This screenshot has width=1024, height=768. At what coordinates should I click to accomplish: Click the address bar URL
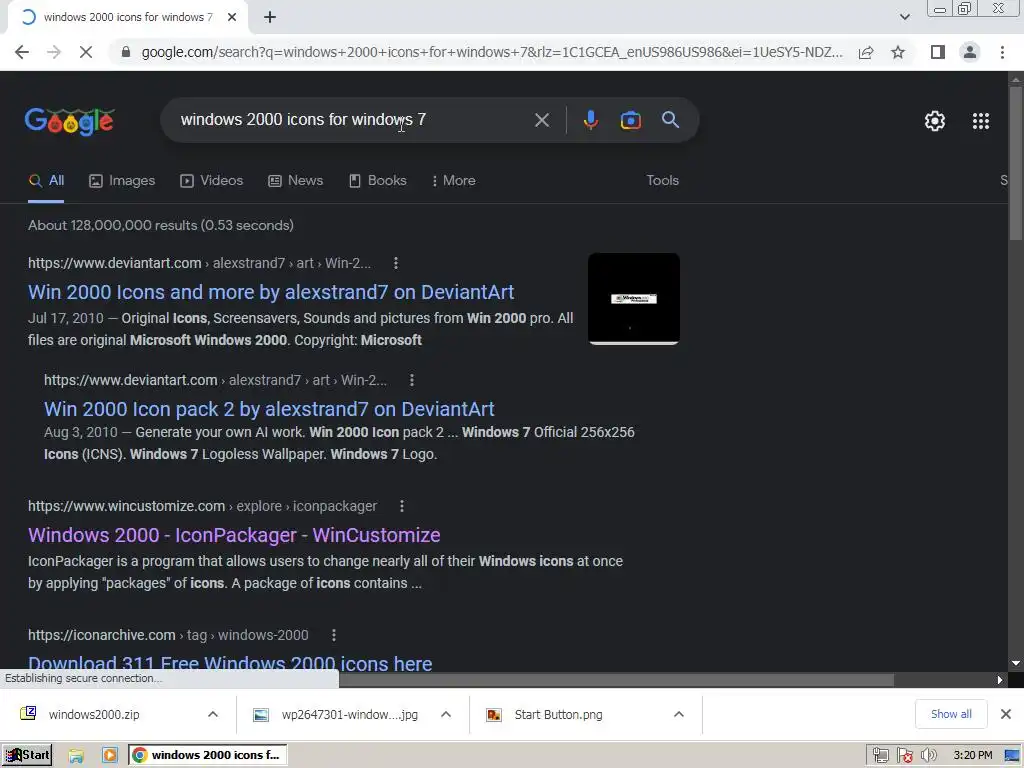point(492,52)
